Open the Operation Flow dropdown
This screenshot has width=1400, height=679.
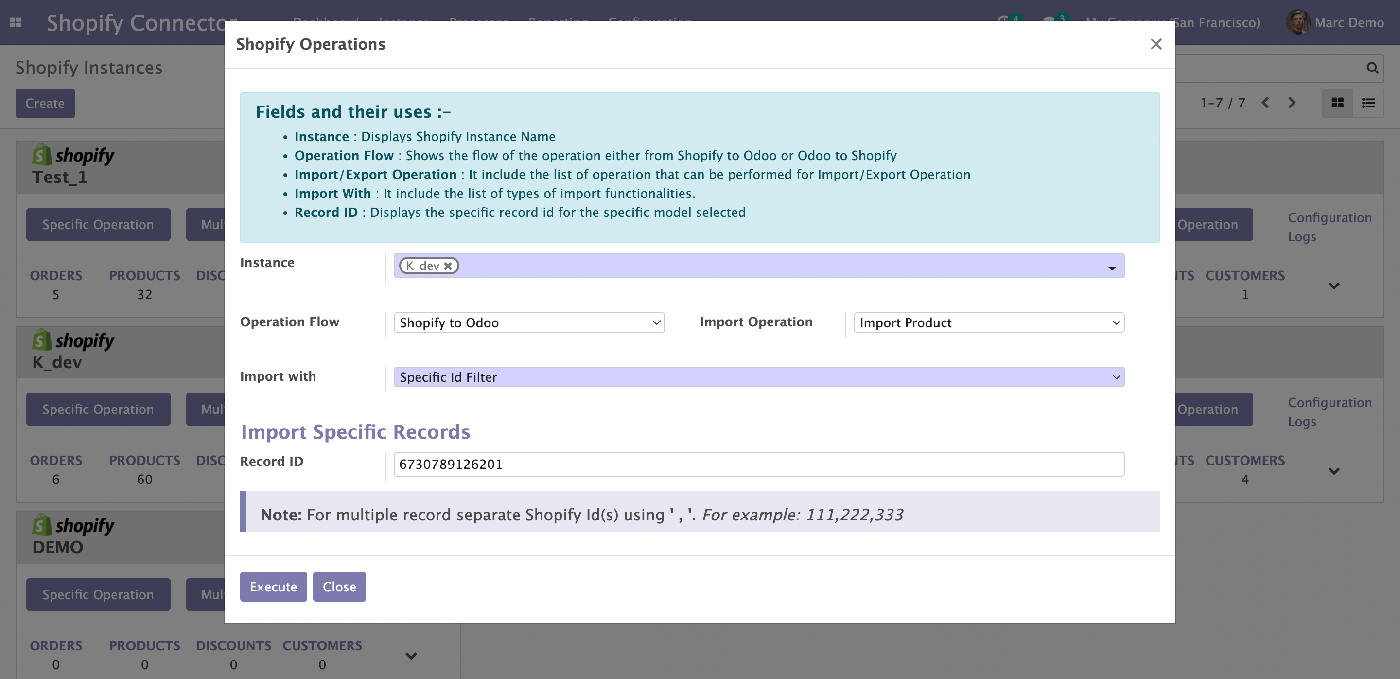(x=529, y=323)
